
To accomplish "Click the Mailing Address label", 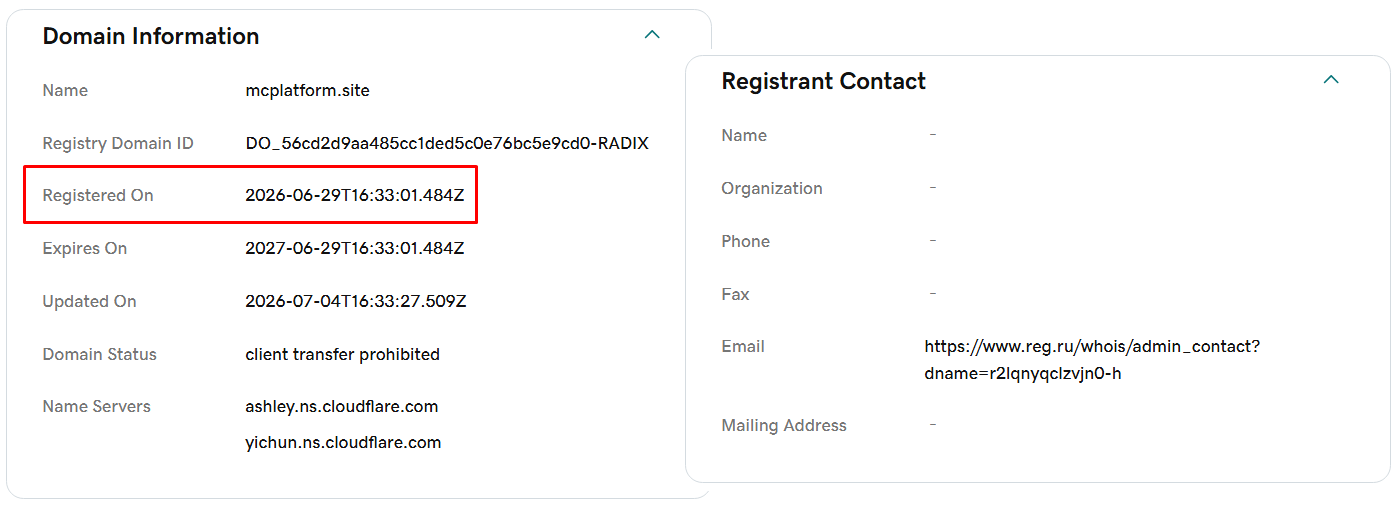I will [x=784, y=425].
